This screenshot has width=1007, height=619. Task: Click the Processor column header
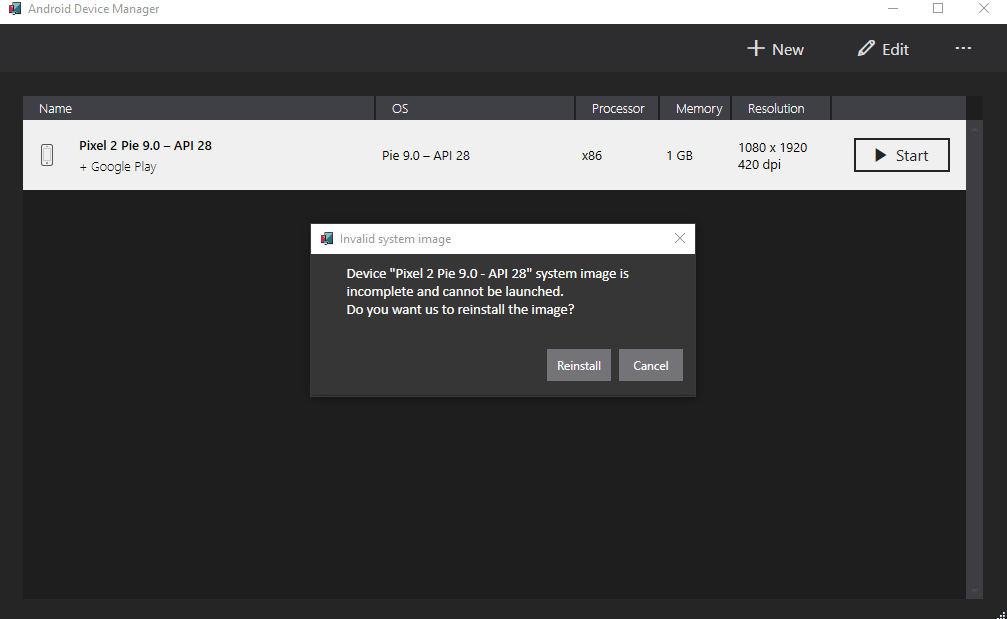pos(617,108)
